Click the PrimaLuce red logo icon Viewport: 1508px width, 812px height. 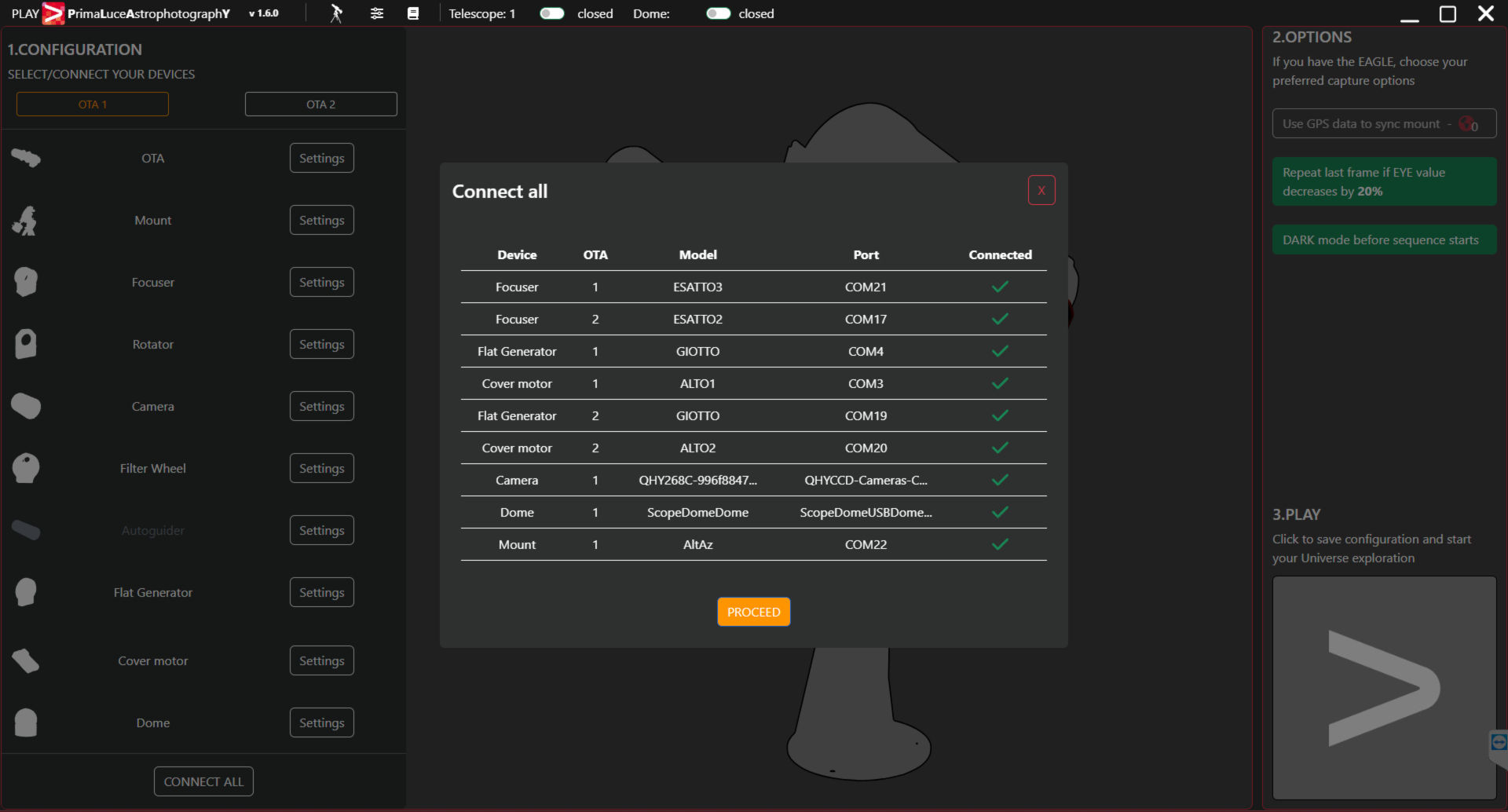point(53,13)
